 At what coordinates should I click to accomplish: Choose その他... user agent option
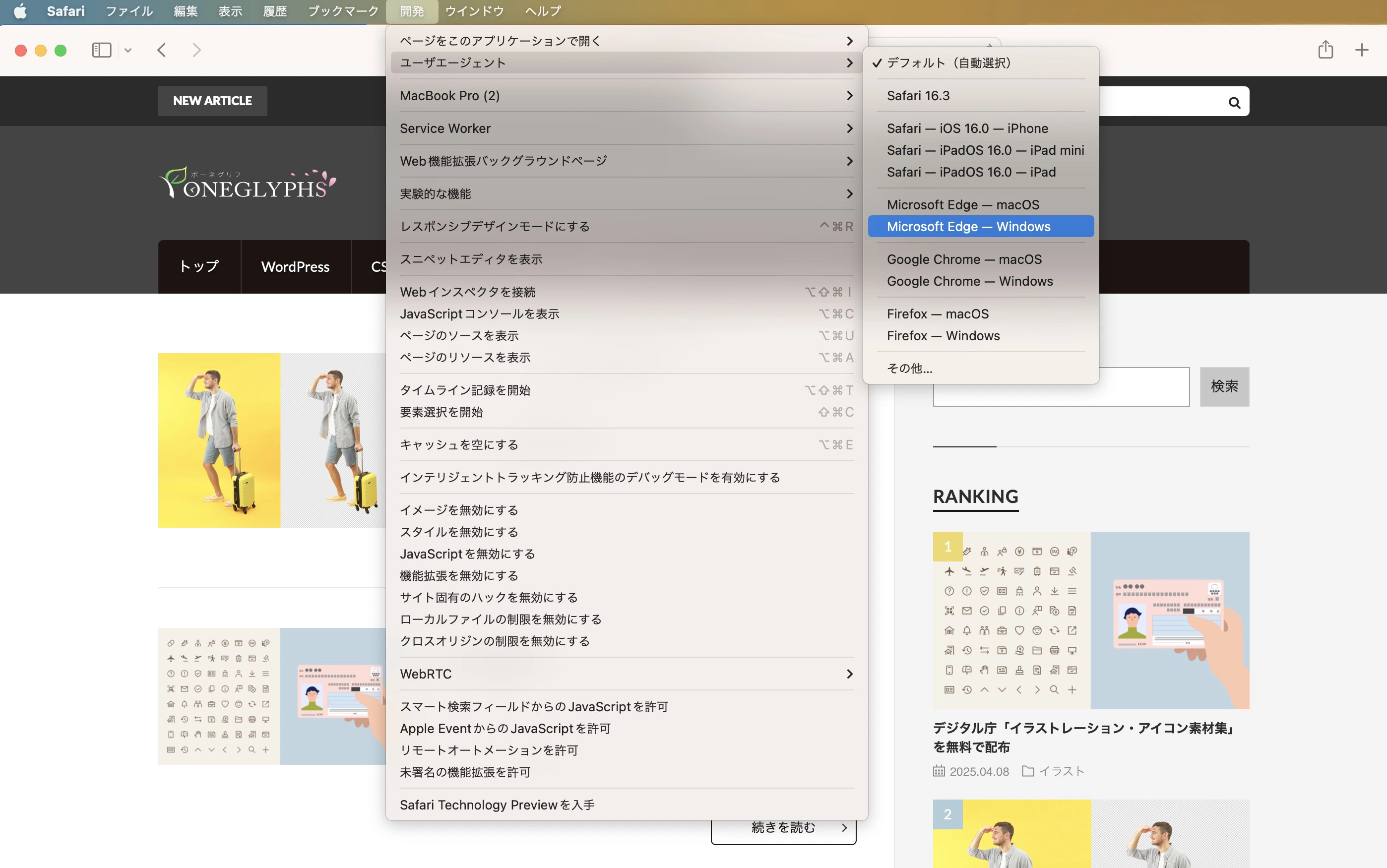coord(981,368)
